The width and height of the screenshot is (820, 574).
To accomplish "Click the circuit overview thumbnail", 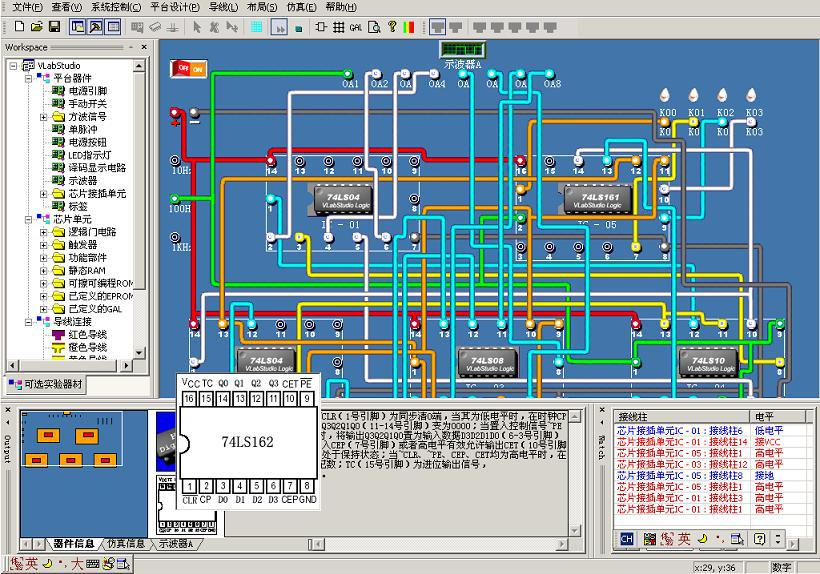I will click(84, 474).
